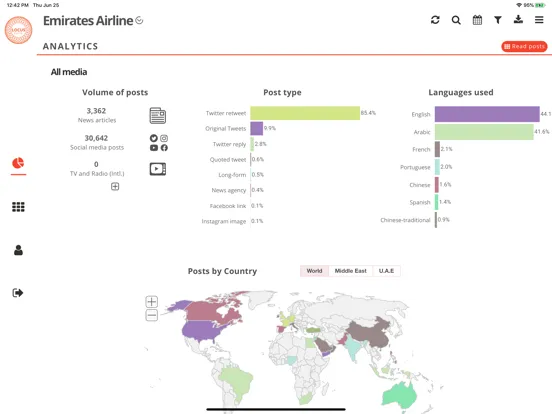Click the download icon

coord(518,19)
